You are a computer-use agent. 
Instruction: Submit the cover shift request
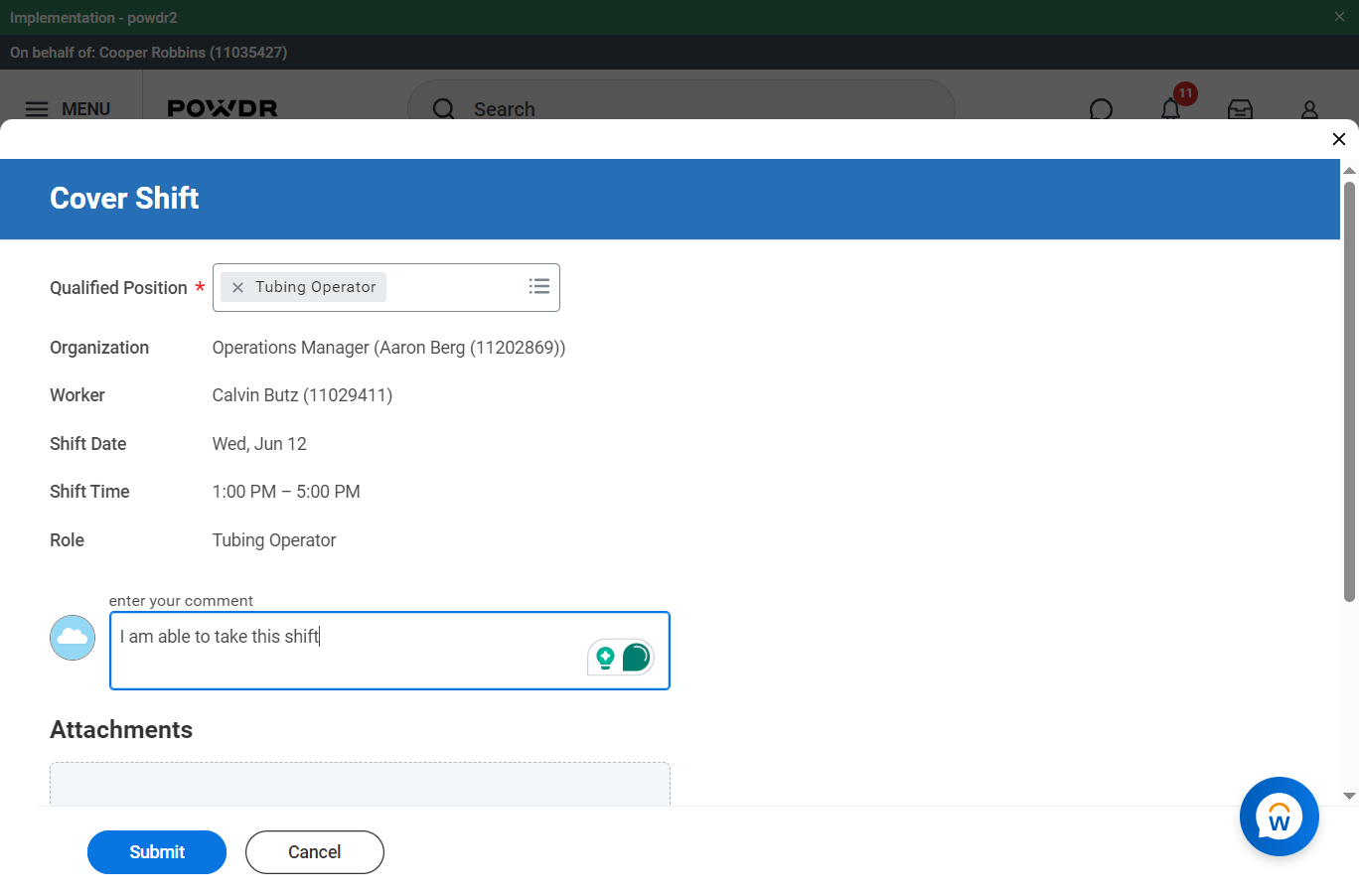[x=157, y=852]
